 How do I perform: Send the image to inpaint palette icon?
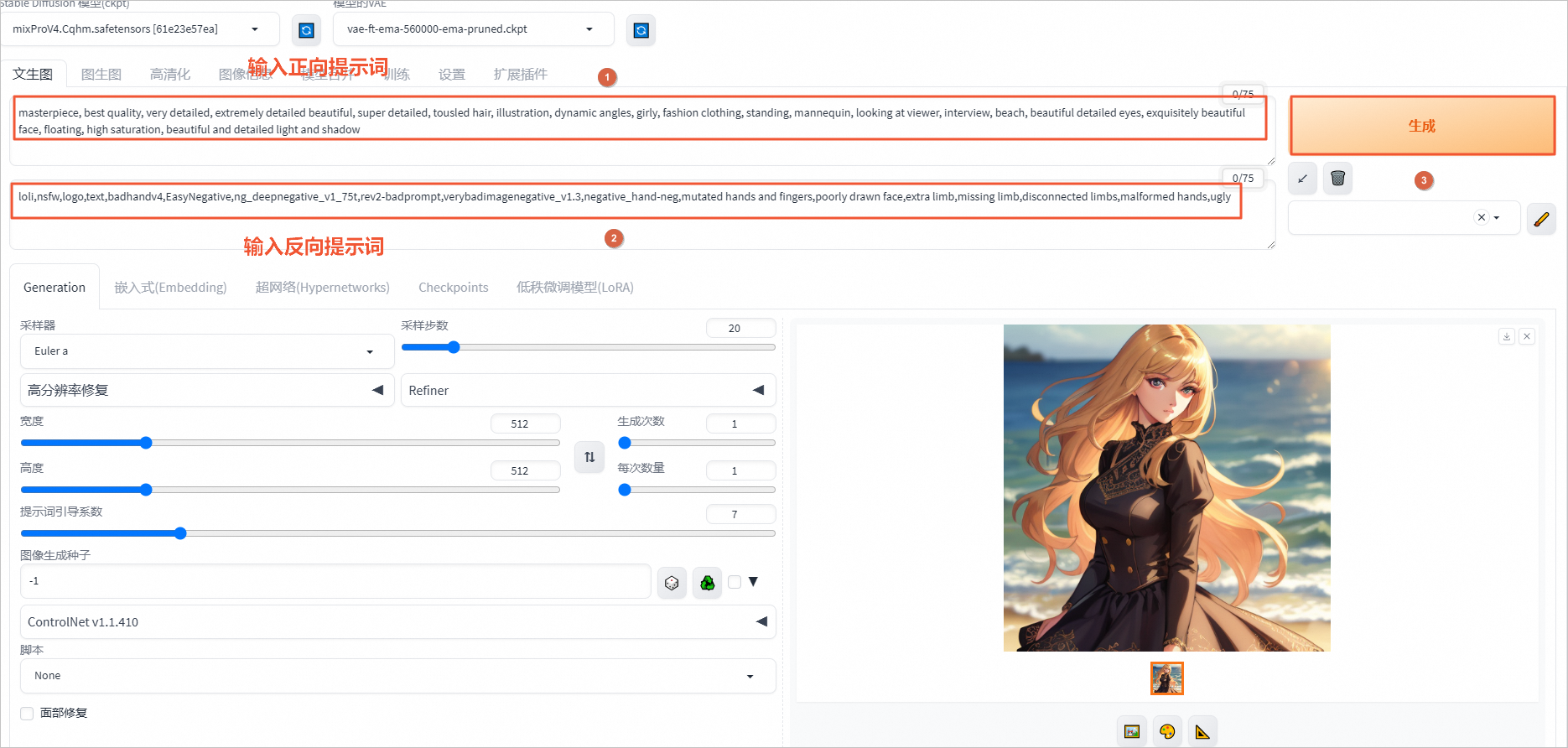pos(1167,731)
